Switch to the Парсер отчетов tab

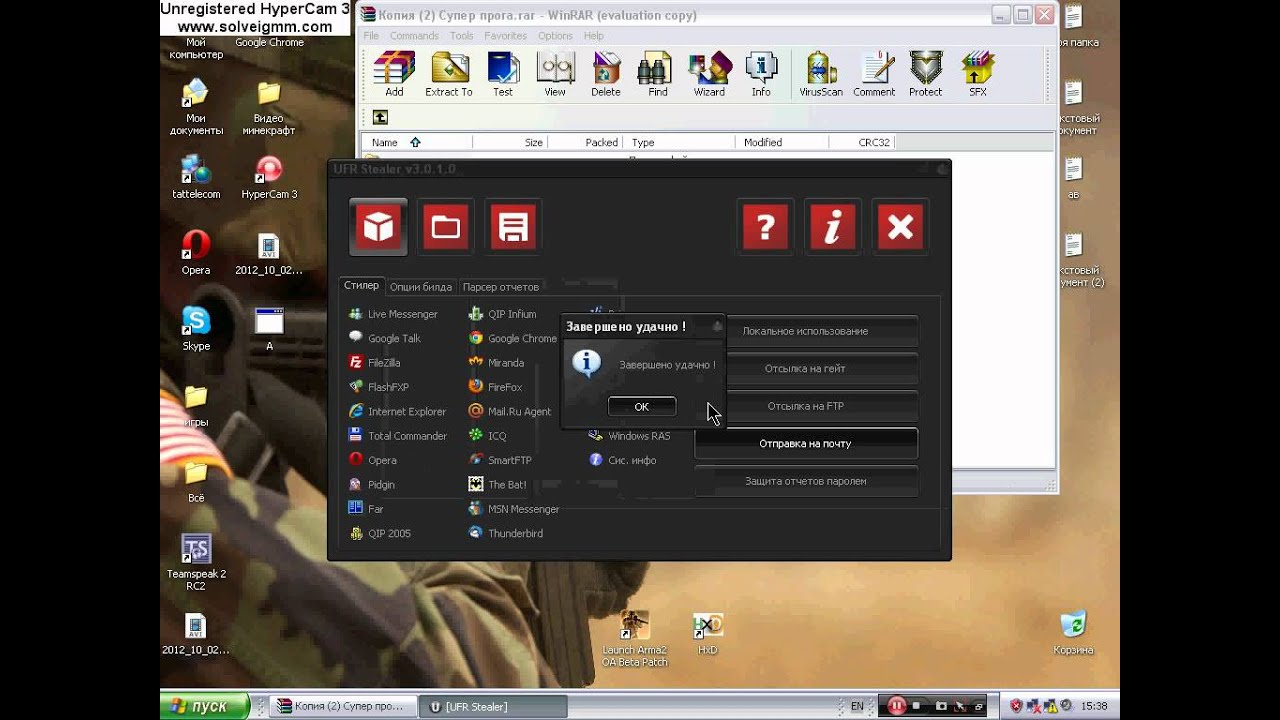point(501,287)
